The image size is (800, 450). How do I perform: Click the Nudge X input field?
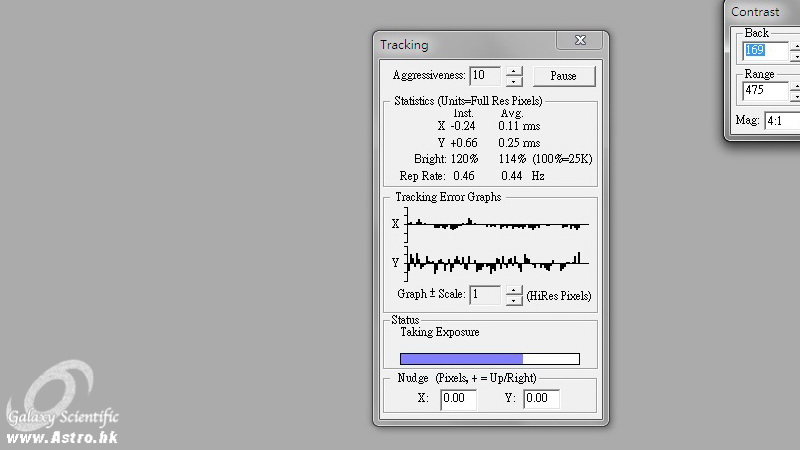458,398
